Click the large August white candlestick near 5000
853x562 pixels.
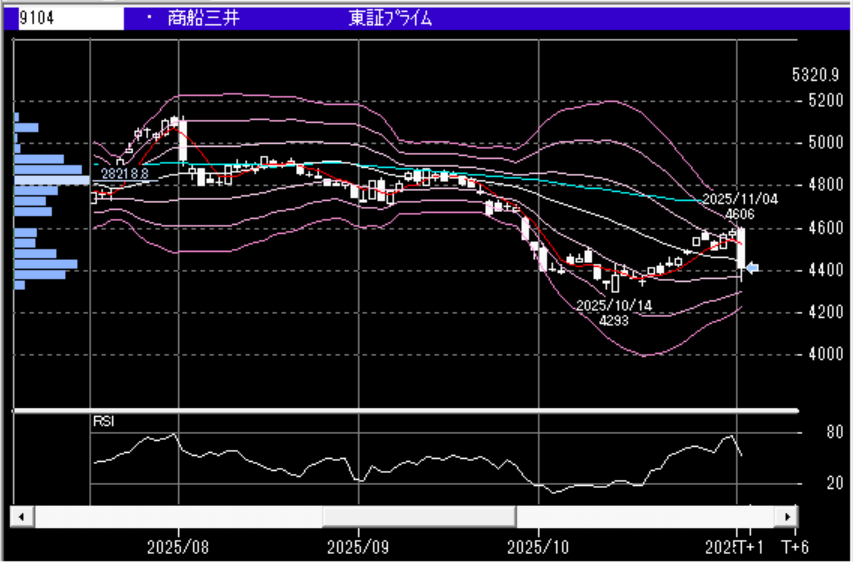pos(183,140)
